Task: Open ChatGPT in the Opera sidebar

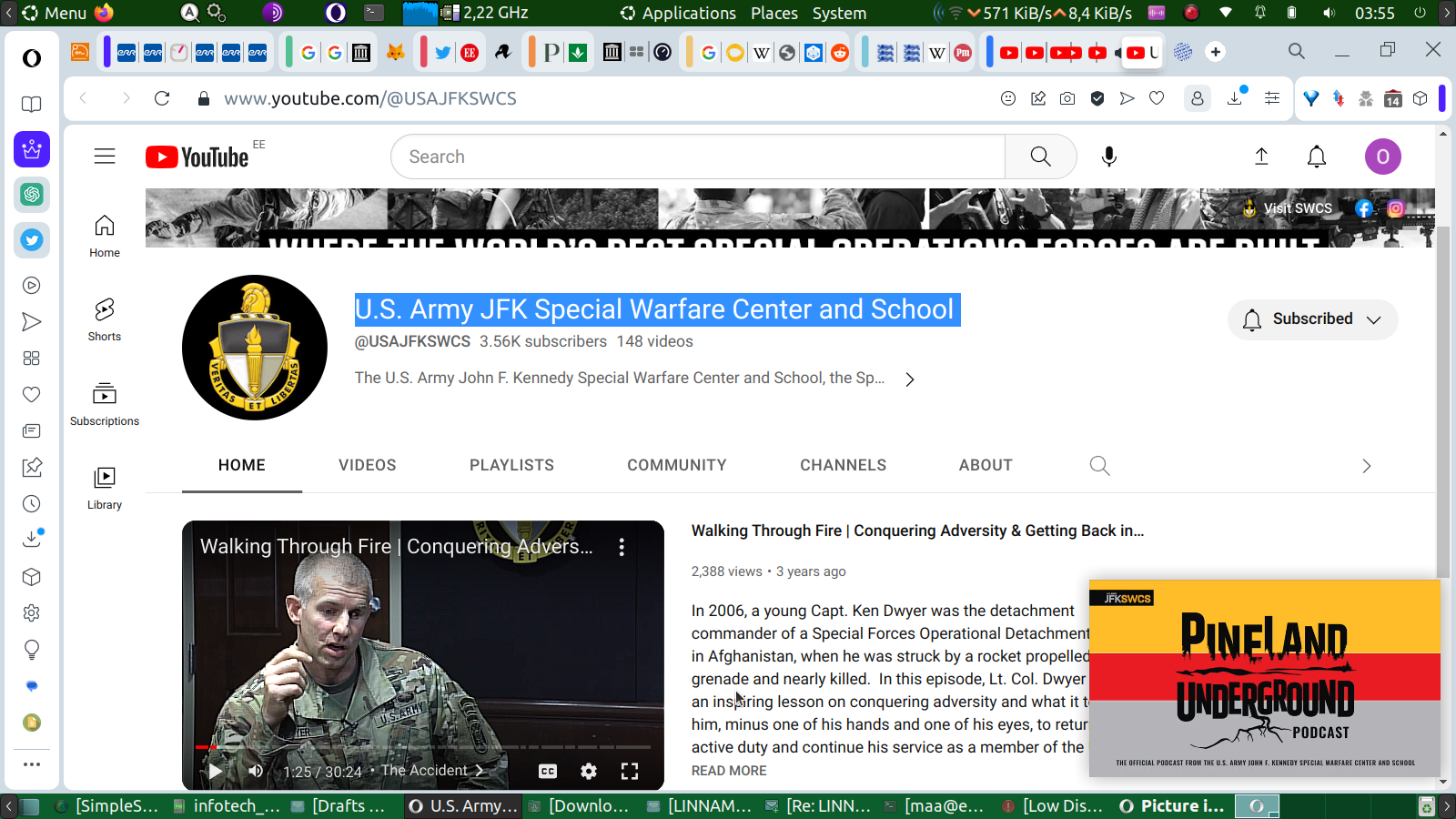Action: pos(32,195)
